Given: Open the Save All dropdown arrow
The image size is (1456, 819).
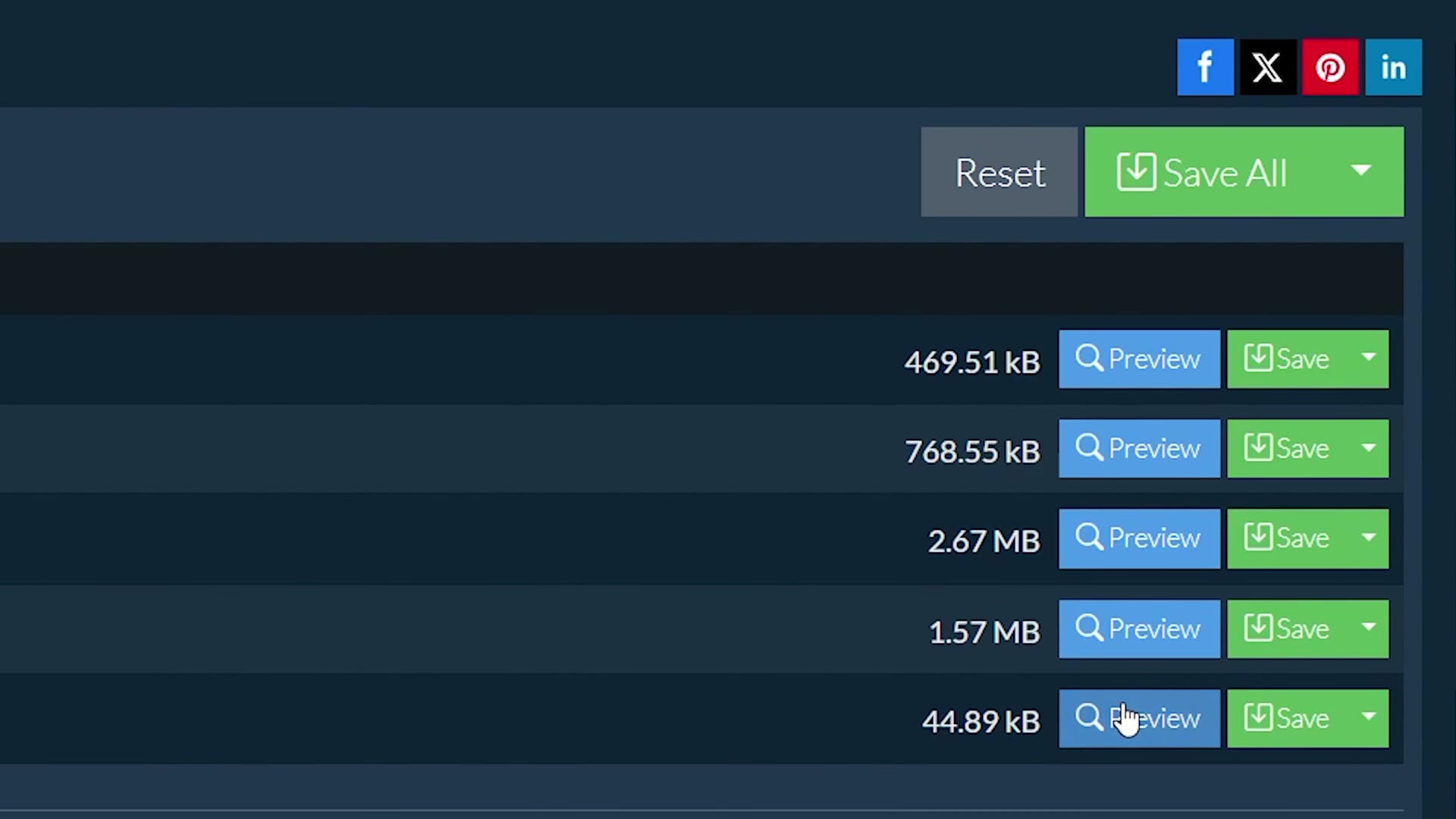Looking at the screenshot, I should pos(1361,171).
